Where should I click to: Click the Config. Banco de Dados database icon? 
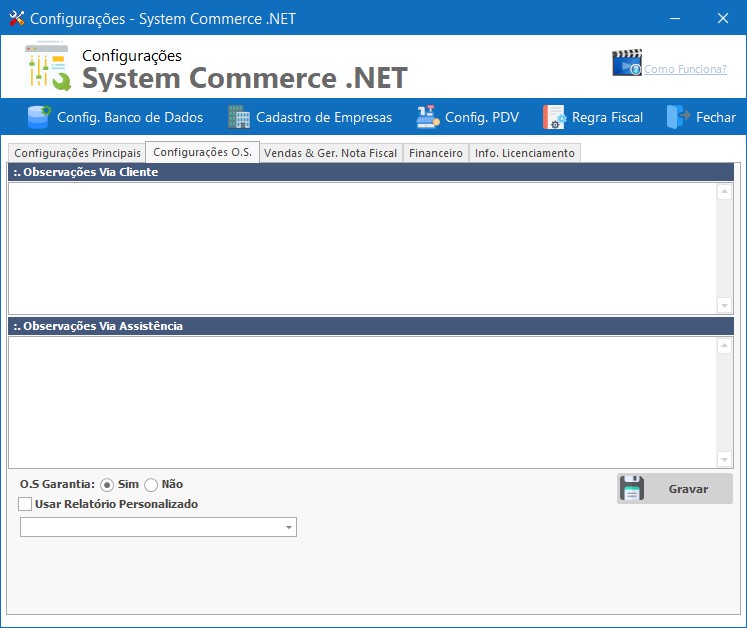pos(39,117)
